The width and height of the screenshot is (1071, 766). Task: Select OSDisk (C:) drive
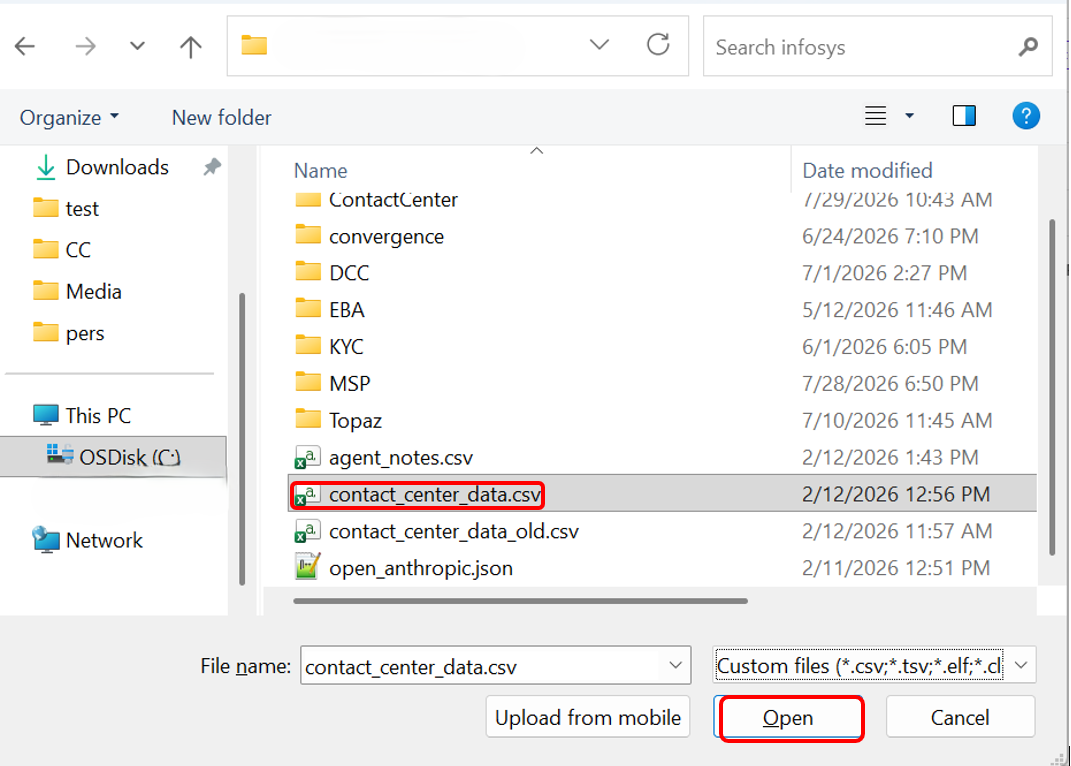113,456
